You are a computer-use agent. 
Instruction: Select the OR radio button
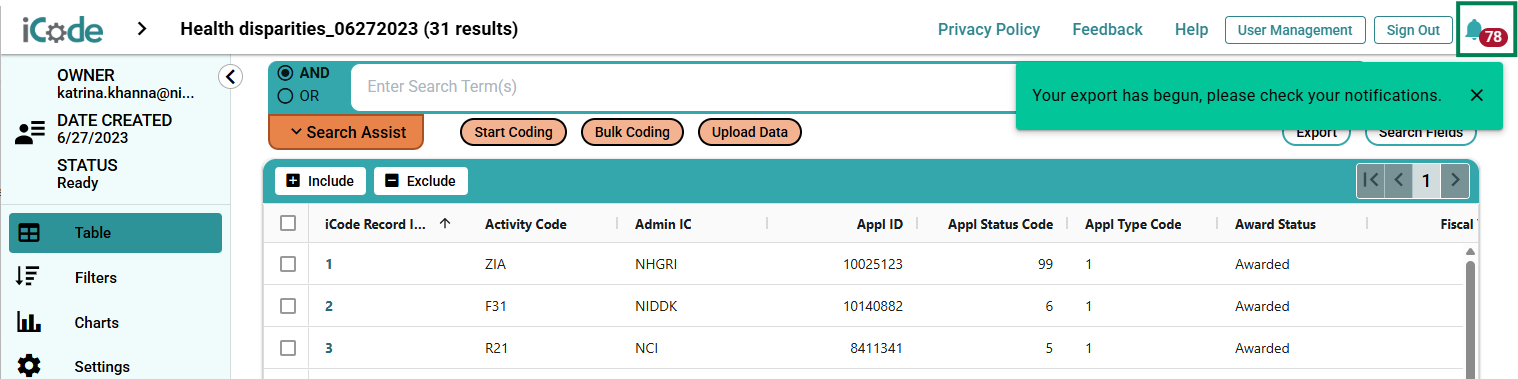(285, 96)
